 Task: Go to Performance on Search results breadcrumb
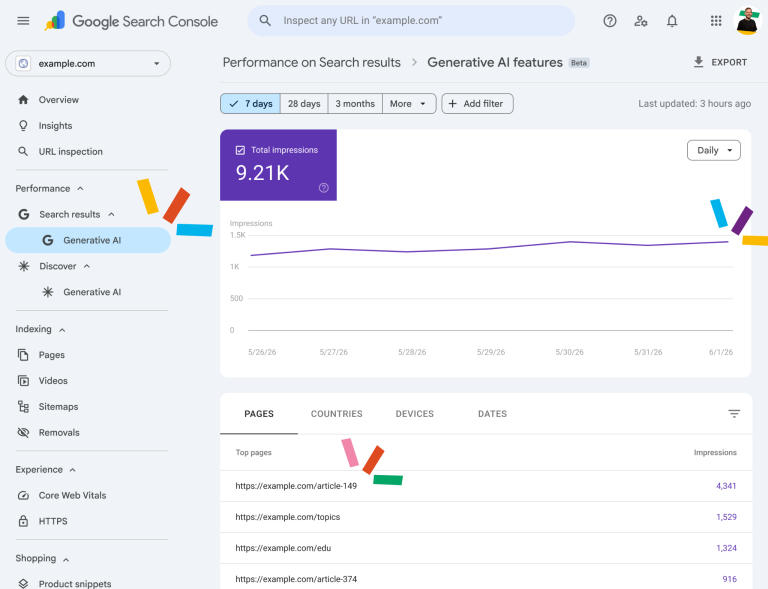point(312,62)
